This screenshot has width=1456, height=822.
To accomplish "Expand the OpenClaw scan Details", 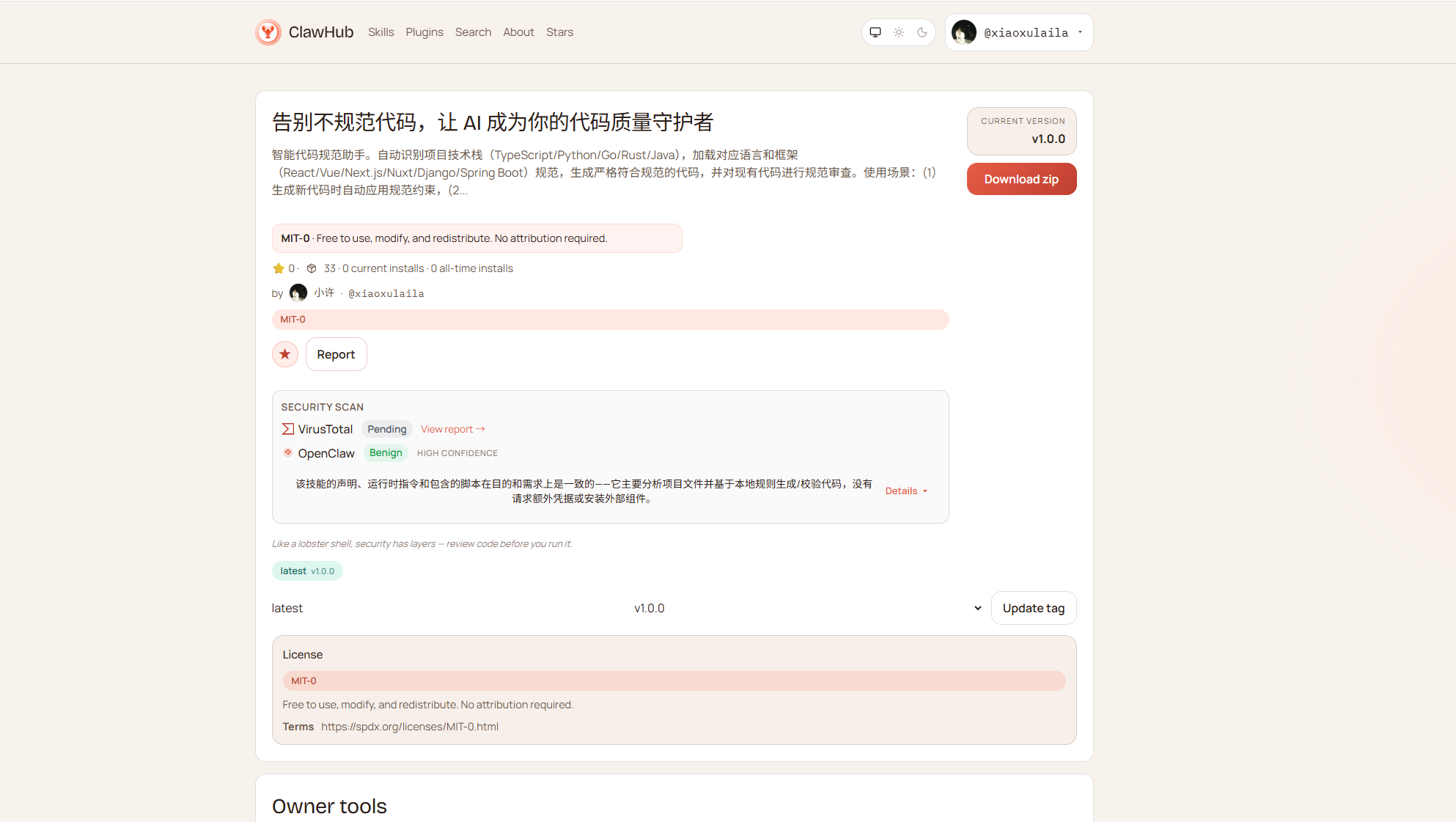I will coord(906,491).
